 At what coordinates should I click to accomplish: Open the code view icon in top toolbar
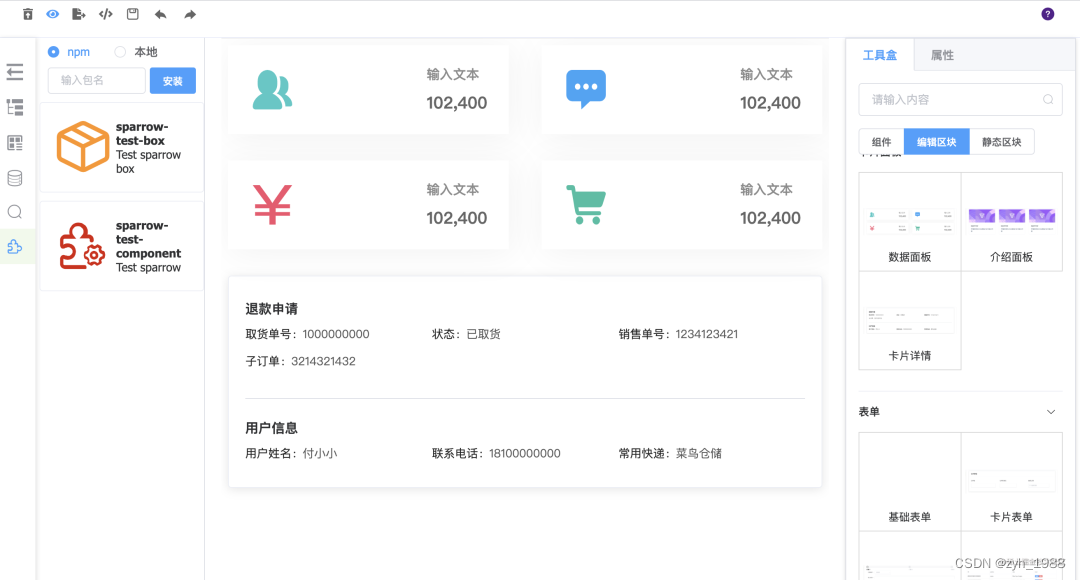click(105, 14)
